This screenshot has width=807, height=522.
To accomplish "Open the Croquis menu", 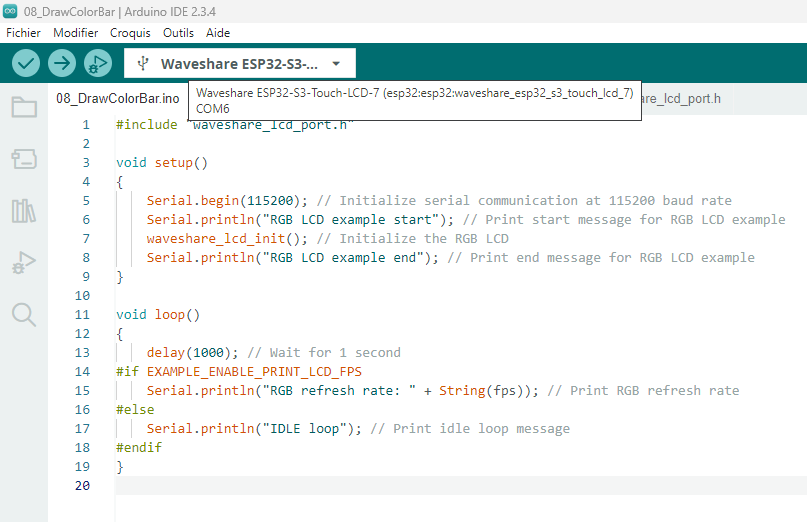I will (x=130, y=33).
